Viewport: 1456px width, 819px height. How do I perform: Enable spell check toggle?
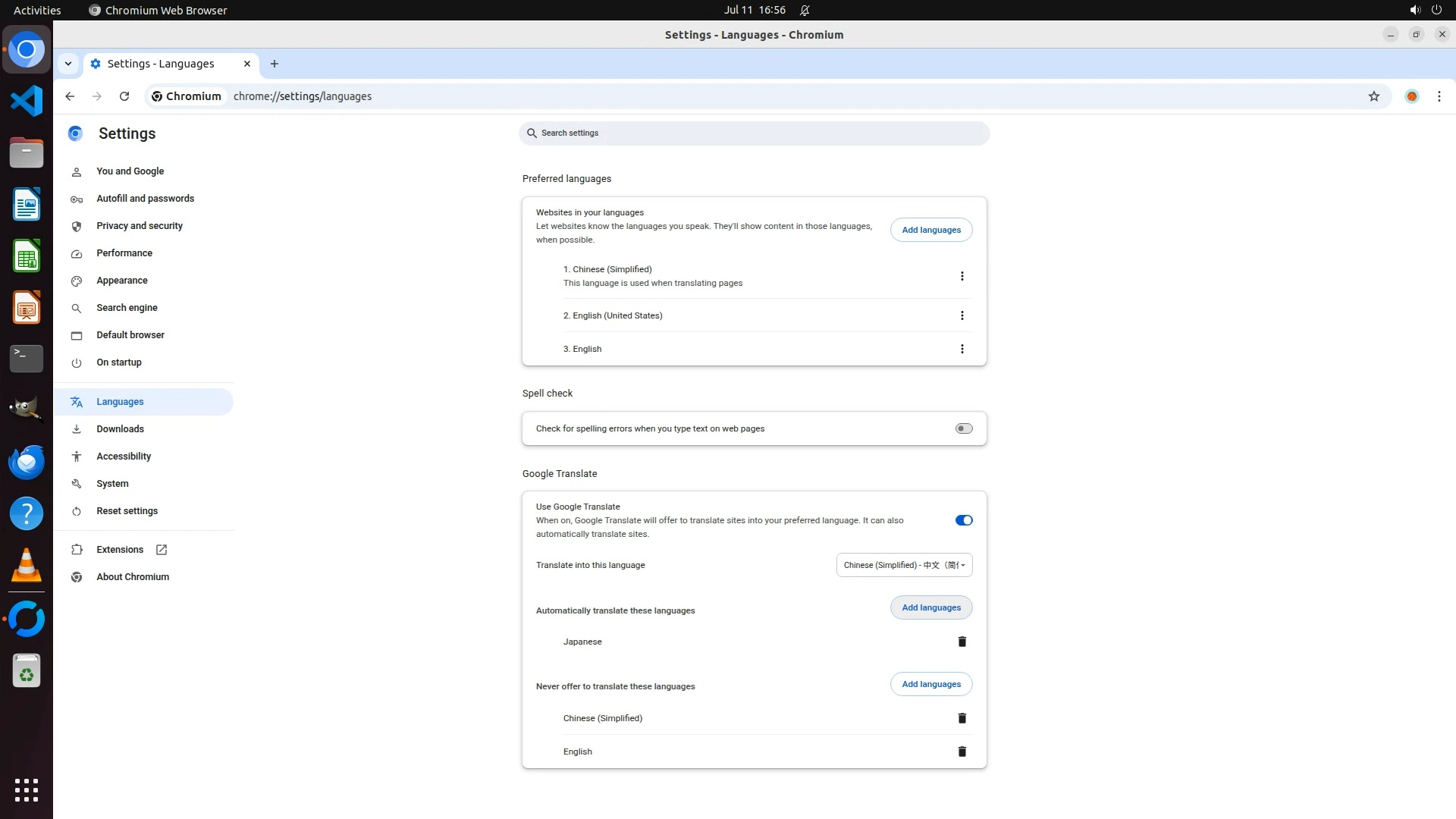point(963,428)
